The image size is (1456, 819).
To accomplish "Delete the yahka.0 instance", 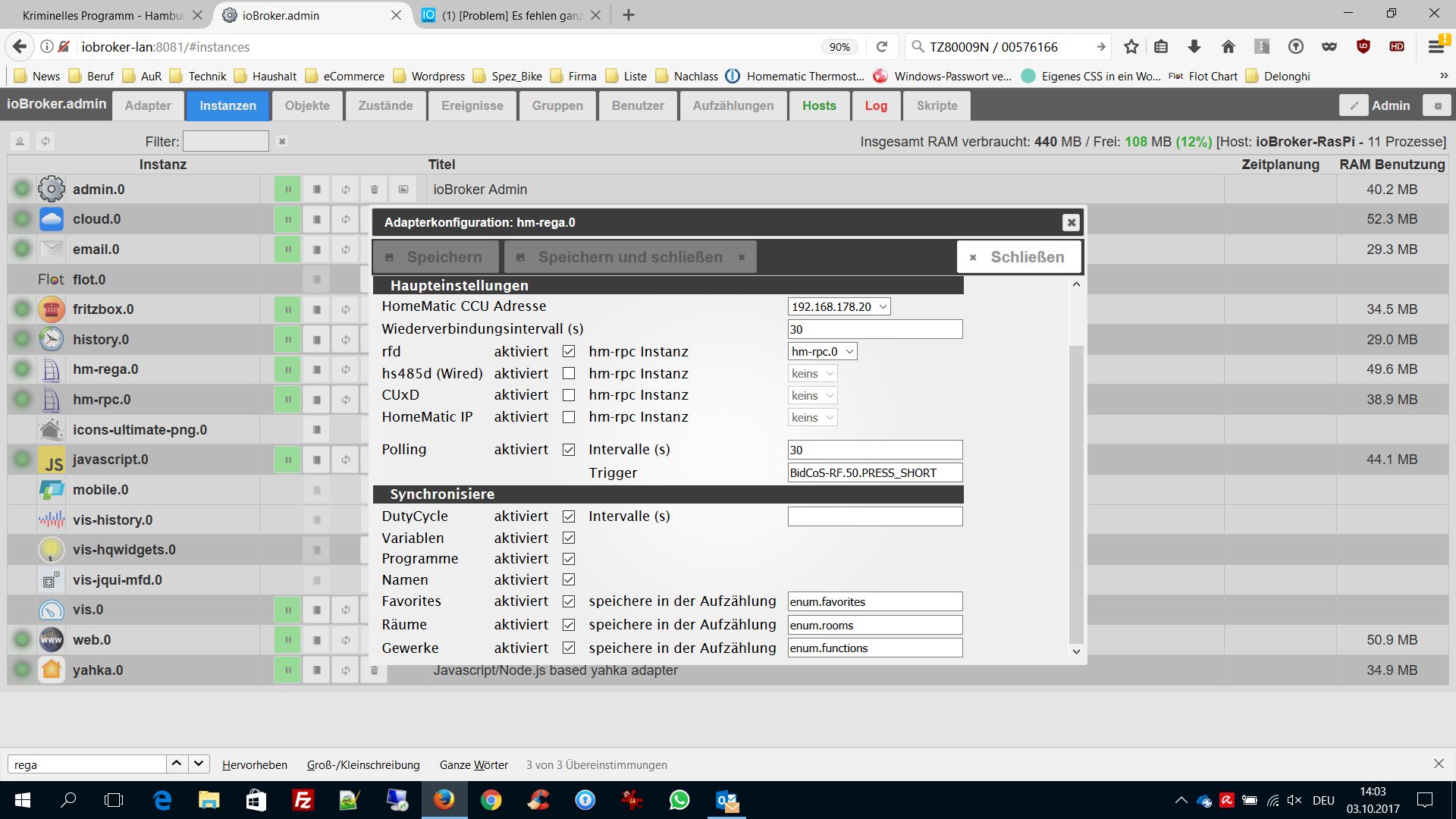I will click(x=374, y=670).
